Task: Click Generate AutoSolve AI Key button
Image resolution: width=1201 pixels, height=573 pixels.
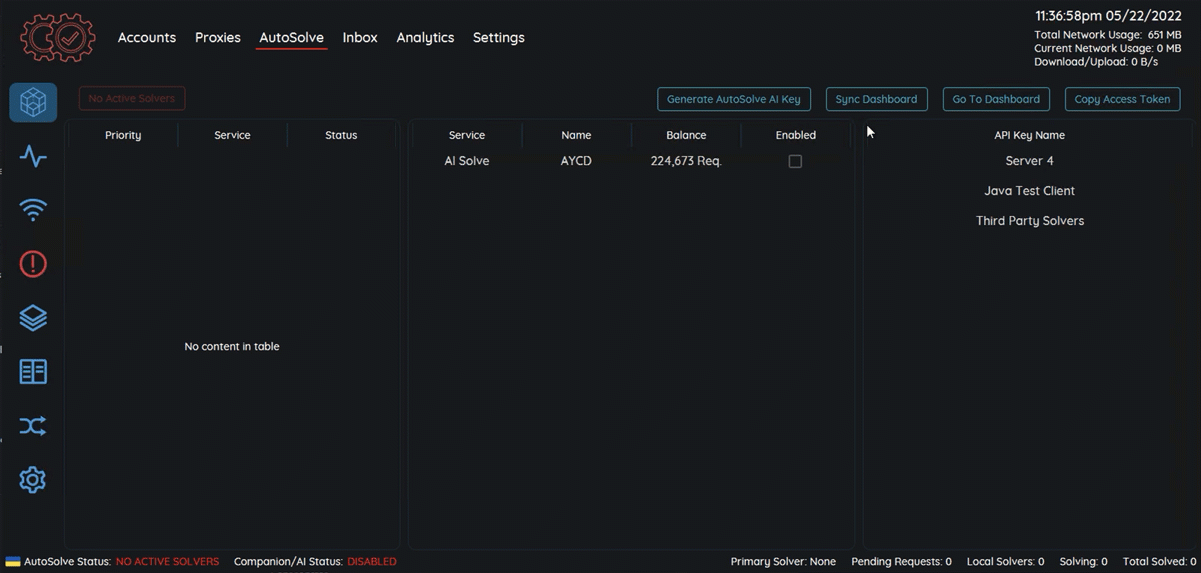Action: pyautogui.click(x=734, y=99)
